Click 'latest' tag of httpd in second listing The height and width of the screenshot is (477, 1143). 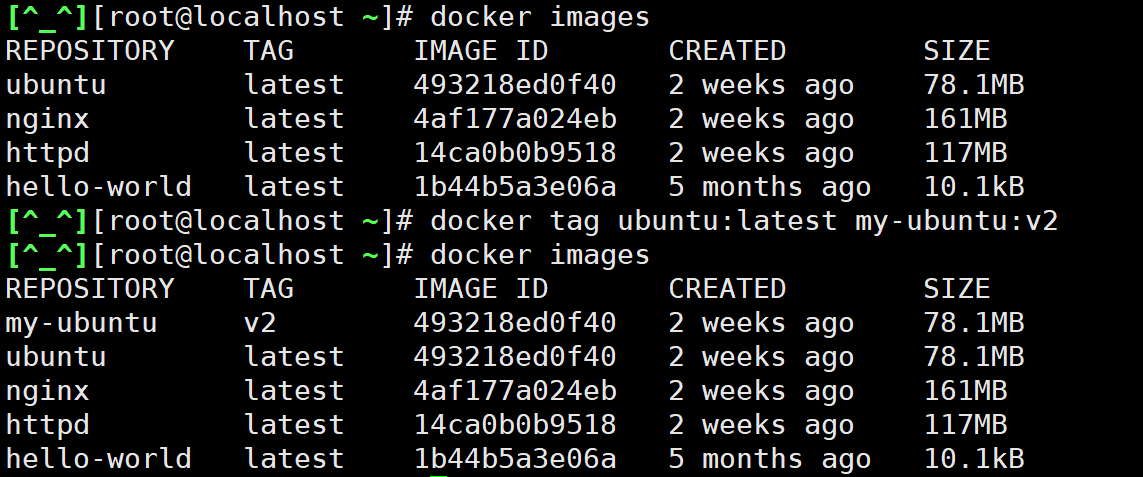[x=294, y=425]
